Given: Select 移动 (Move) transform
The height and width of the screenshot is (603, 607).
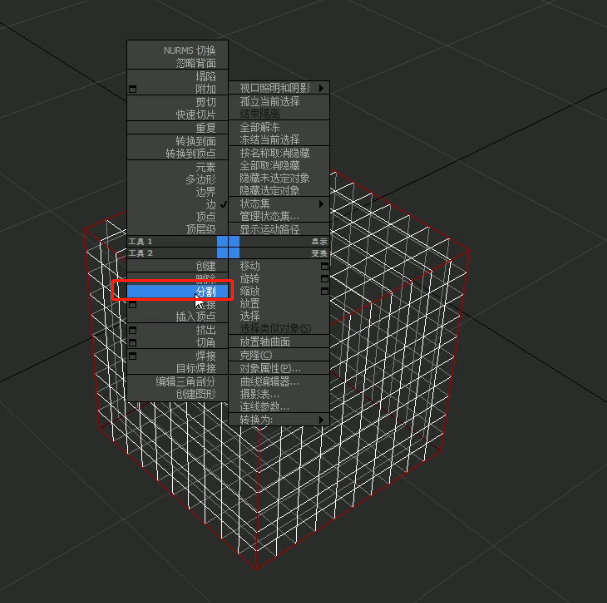Looking at the screenshot, I should (x=250, y=266).
